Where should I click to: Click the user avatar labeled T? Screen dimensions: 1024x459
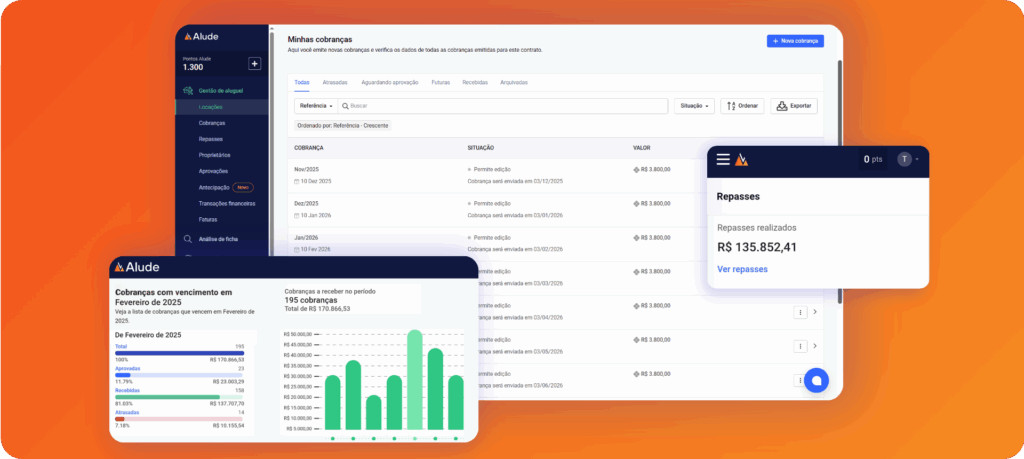905,159
